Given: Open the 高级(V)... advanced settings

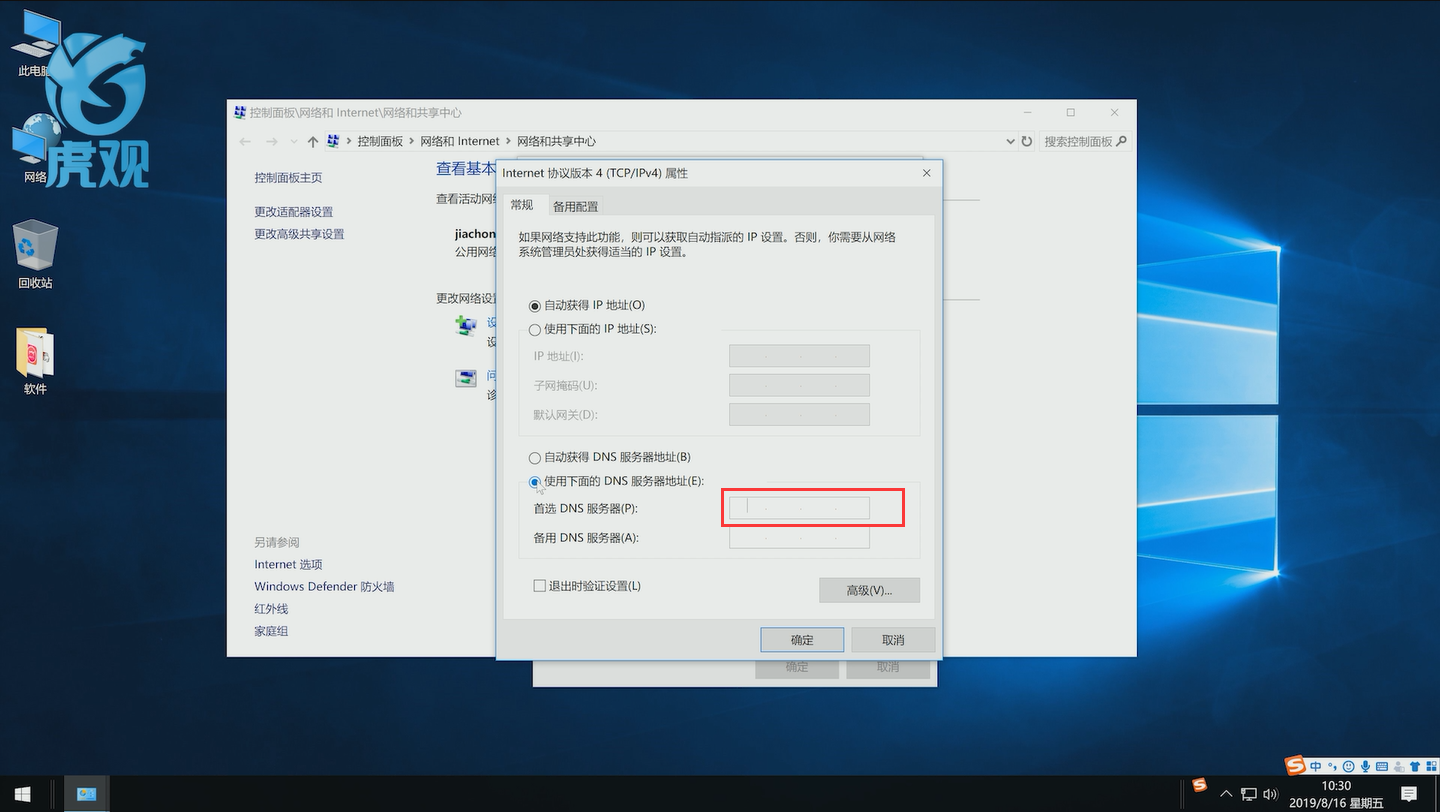Looking at the screenshot, I should (x=869, y=590).
